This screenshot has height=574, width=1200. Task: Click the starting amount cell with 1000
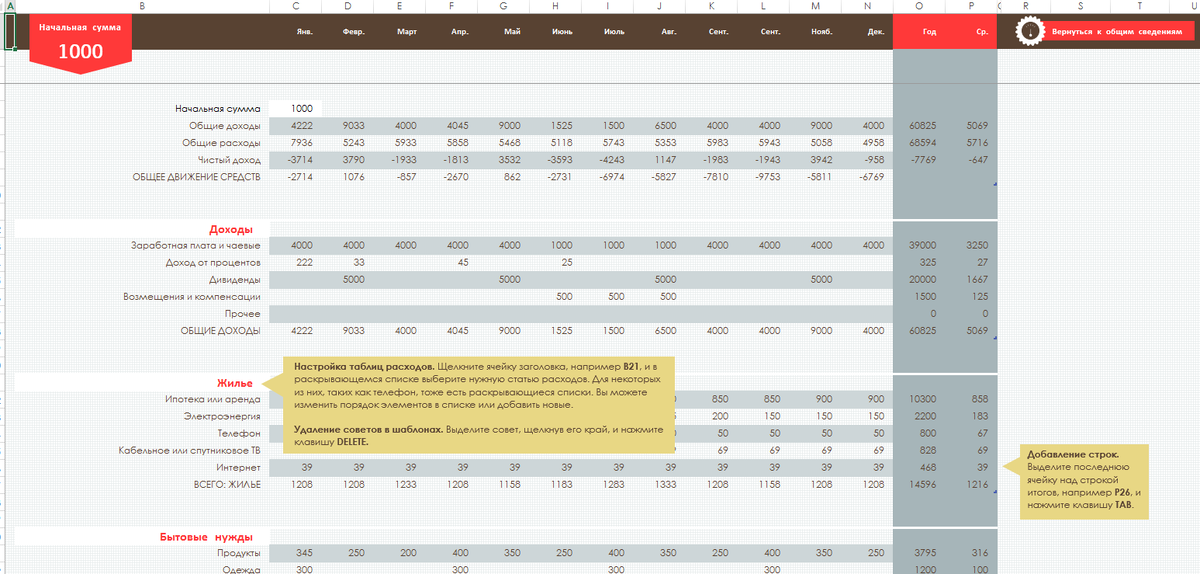(297, 108)
